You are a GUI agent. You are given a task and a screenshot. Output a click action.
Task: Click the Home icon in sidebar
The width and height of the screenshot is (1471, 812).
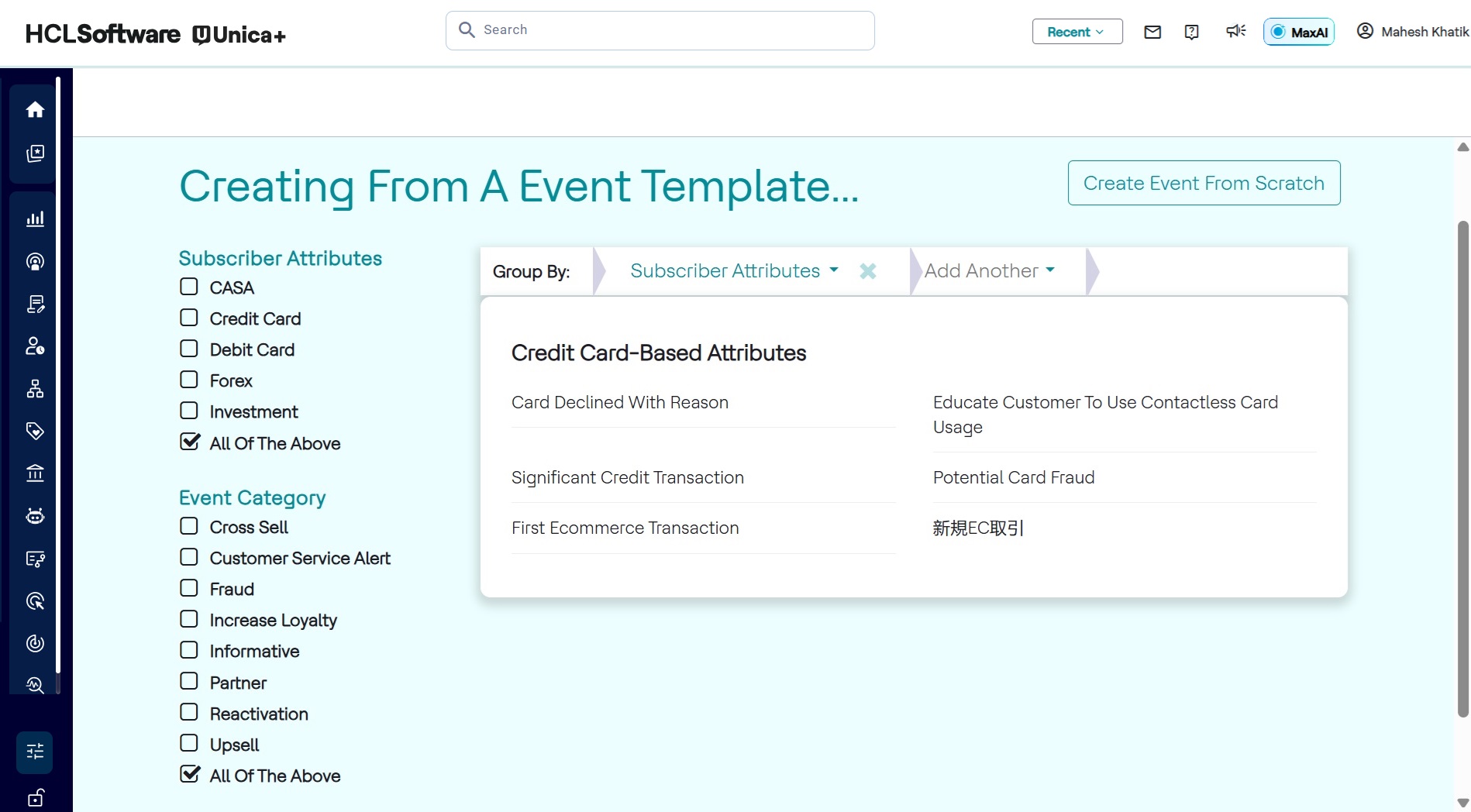35,110
